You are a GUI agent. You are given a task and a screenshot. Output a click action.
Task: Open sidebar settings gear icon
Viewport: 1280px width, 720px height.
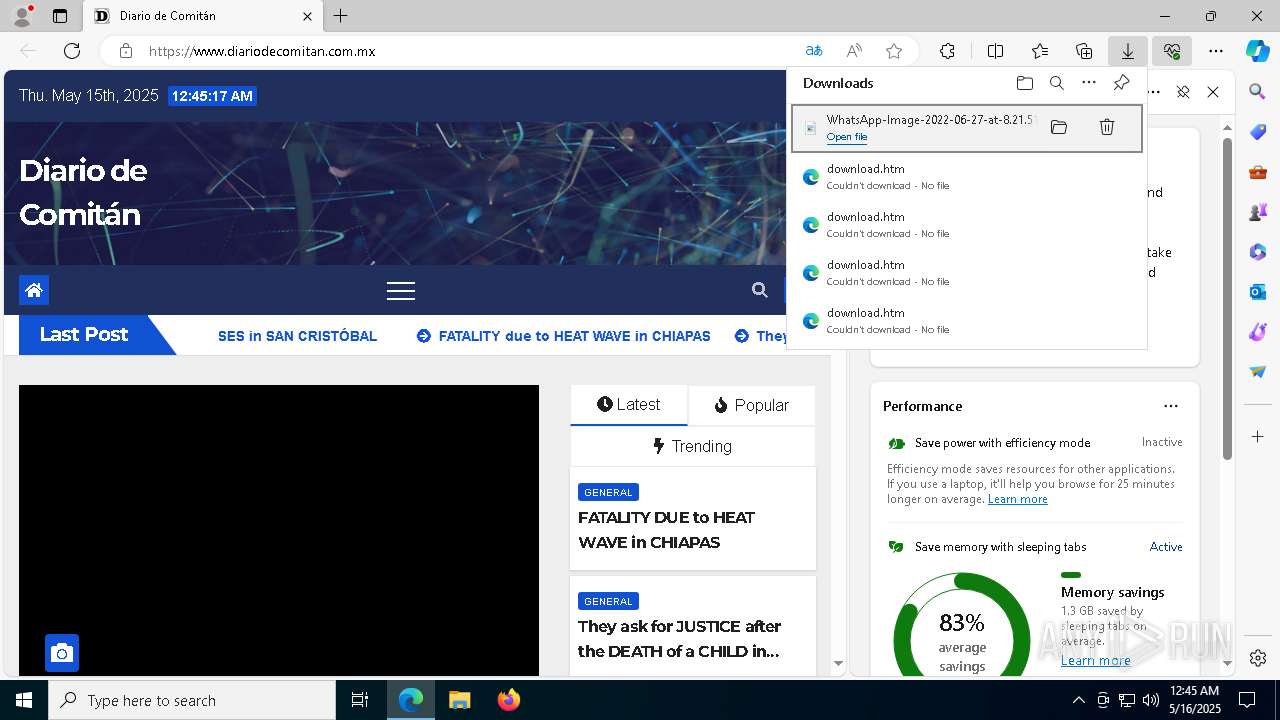pos(1258,658)
